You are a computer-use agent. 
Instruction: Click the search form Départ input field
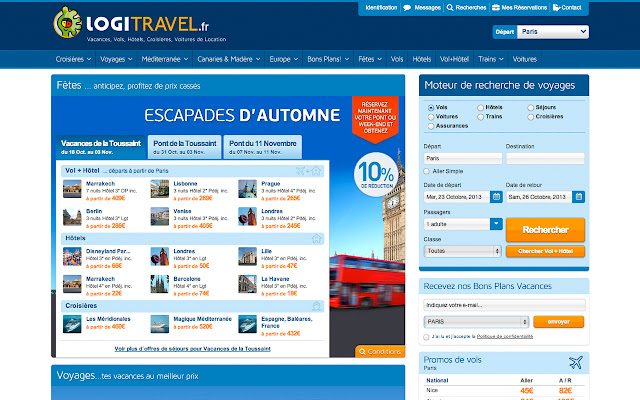(463, 158)
